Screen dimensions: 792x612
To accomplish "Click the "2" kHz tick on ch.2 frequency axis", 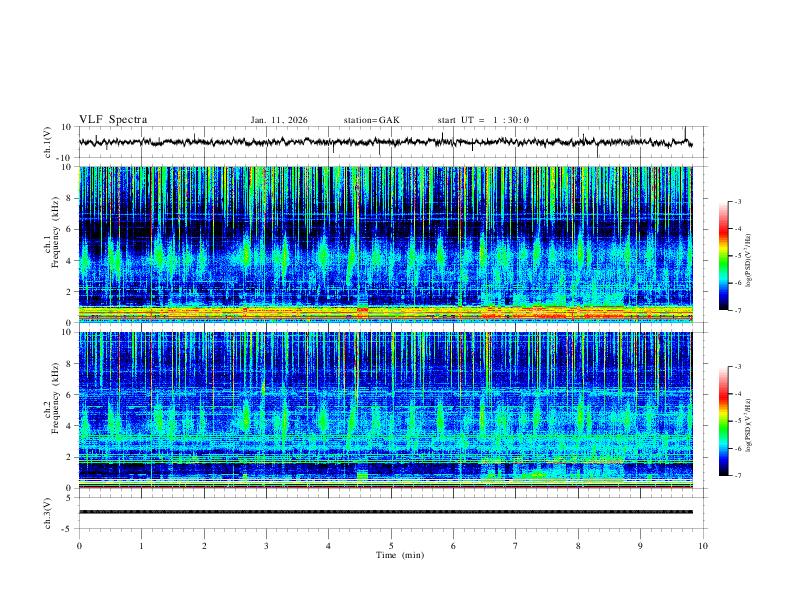I will (x=68, y=457).
